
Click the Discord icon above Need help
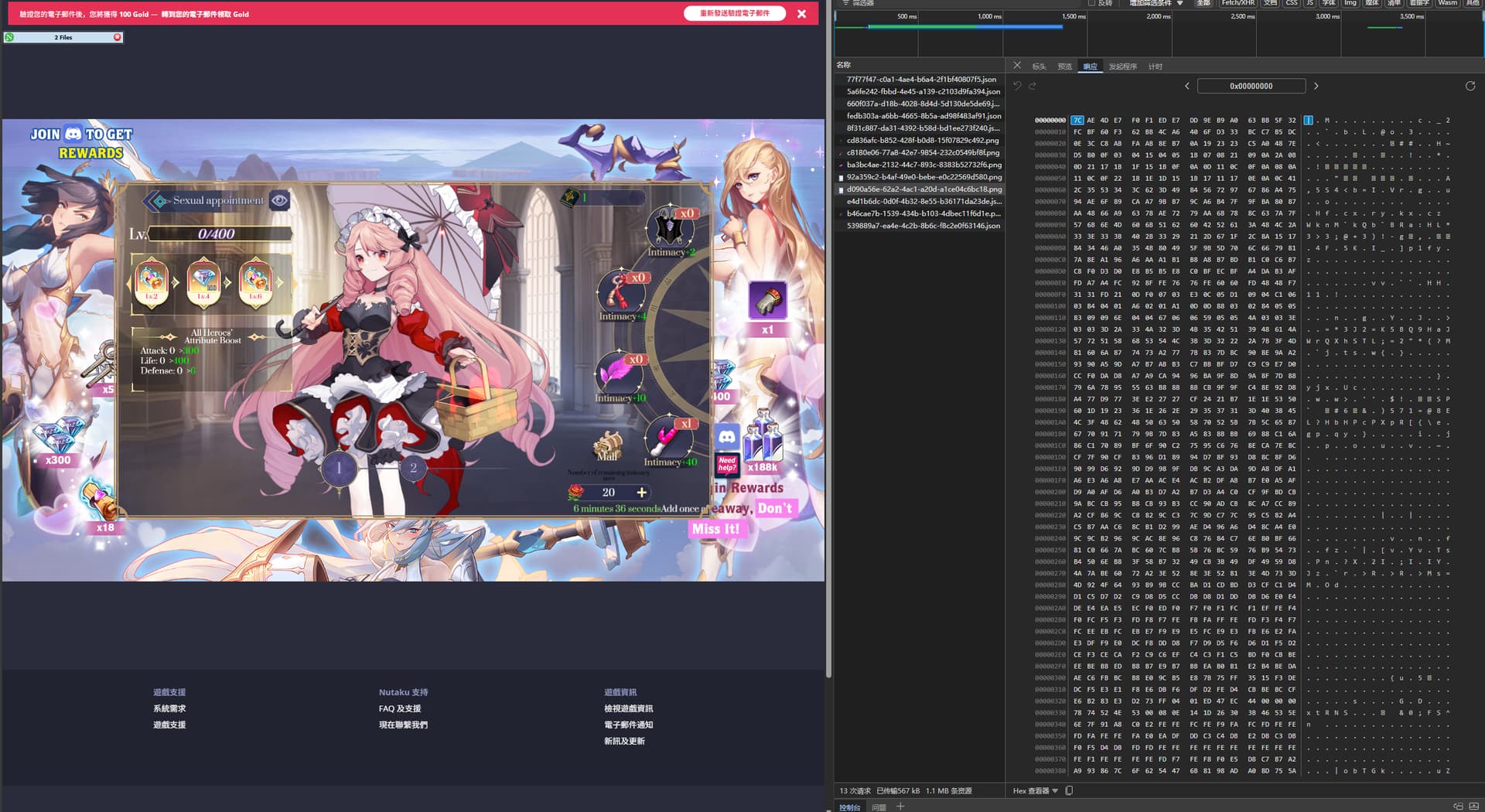pyautogui.click(x=727, y=437)
